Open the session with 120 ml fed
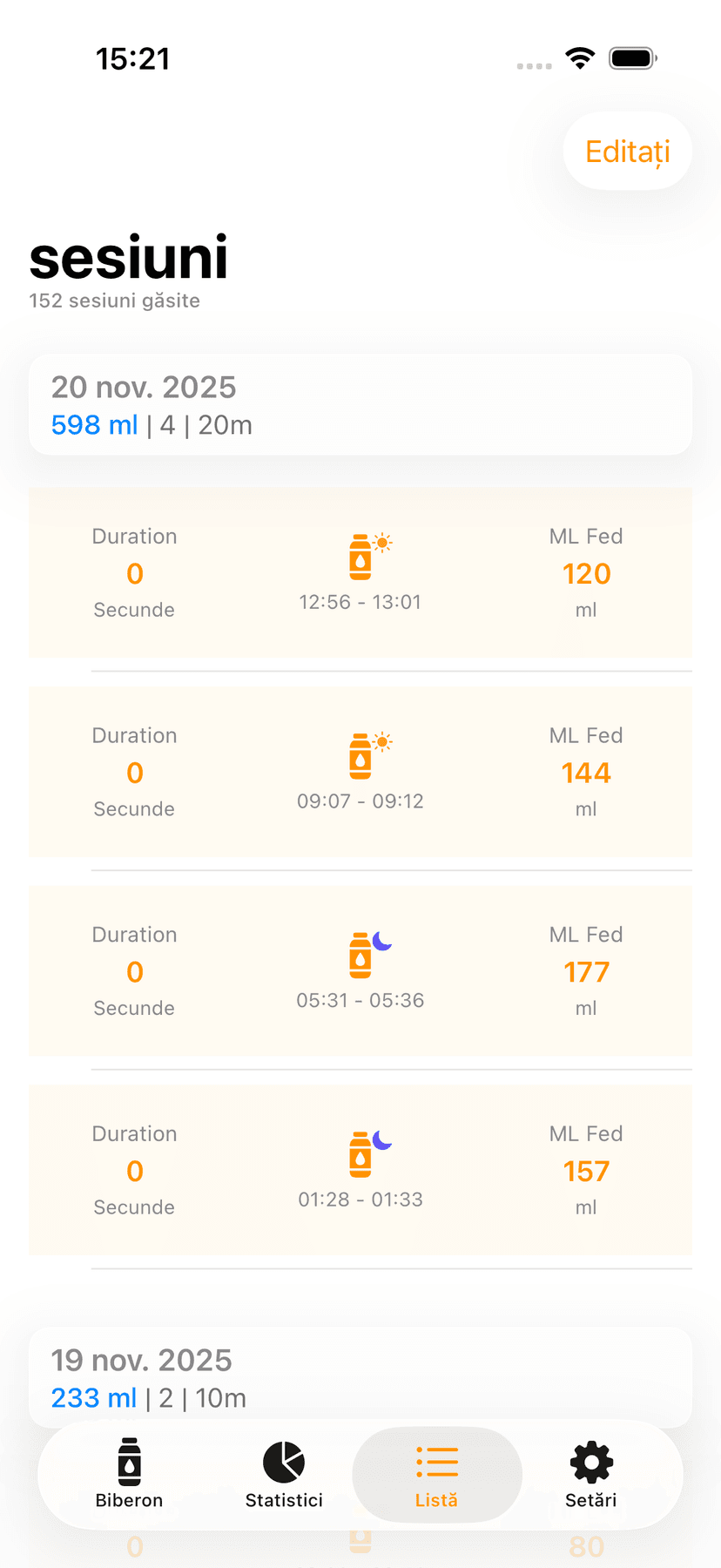The image size is (721, 1568). (x=360, y=572)
